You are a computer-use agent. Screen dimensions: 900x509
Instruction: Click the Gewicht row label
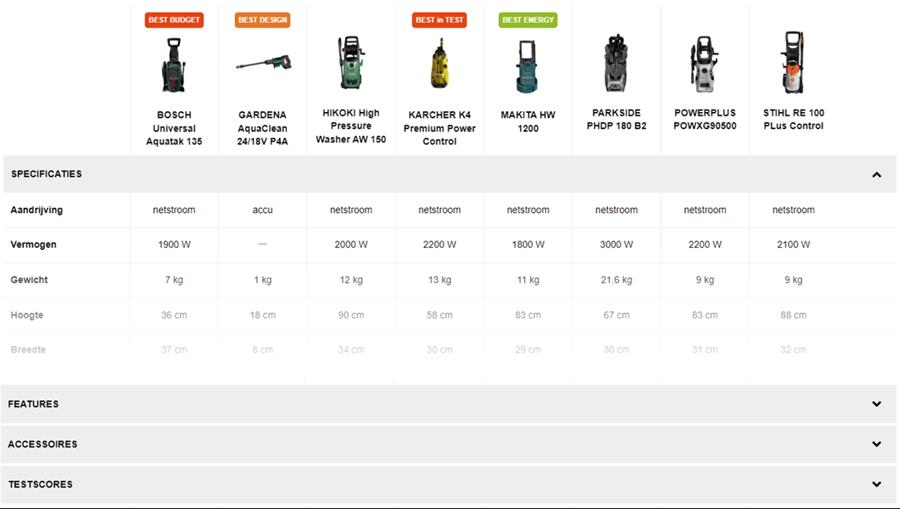29,280
